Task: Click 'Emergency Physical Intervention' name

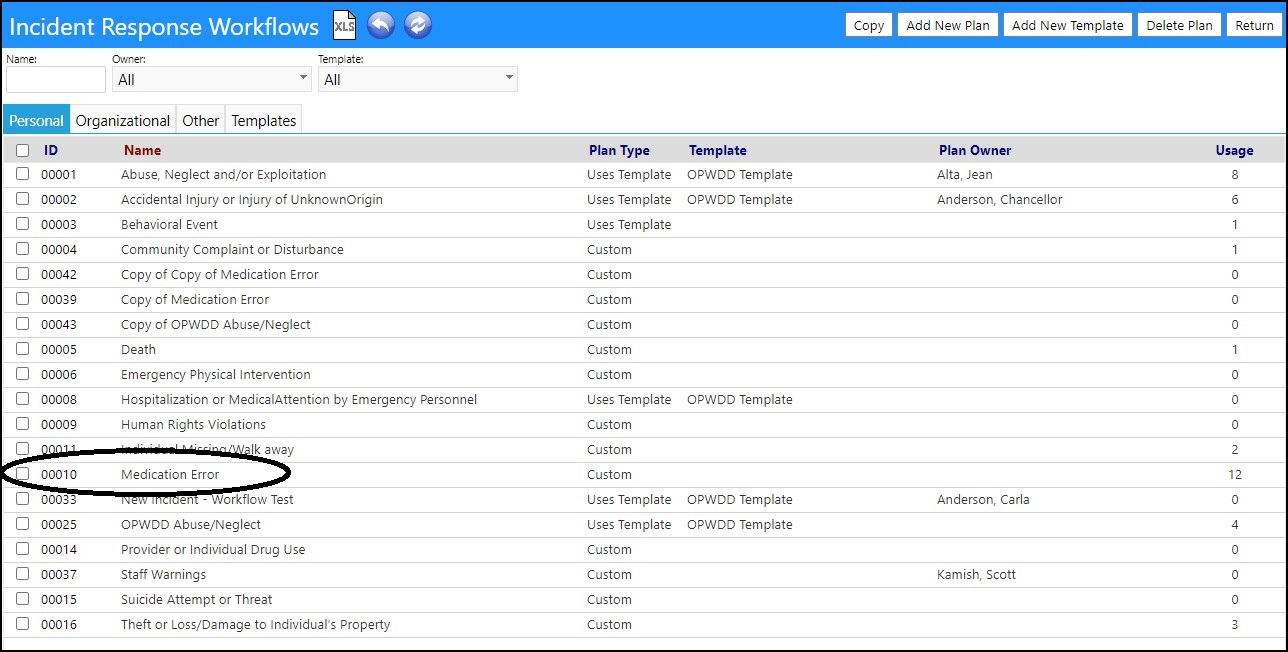Action: click(216, 374)
